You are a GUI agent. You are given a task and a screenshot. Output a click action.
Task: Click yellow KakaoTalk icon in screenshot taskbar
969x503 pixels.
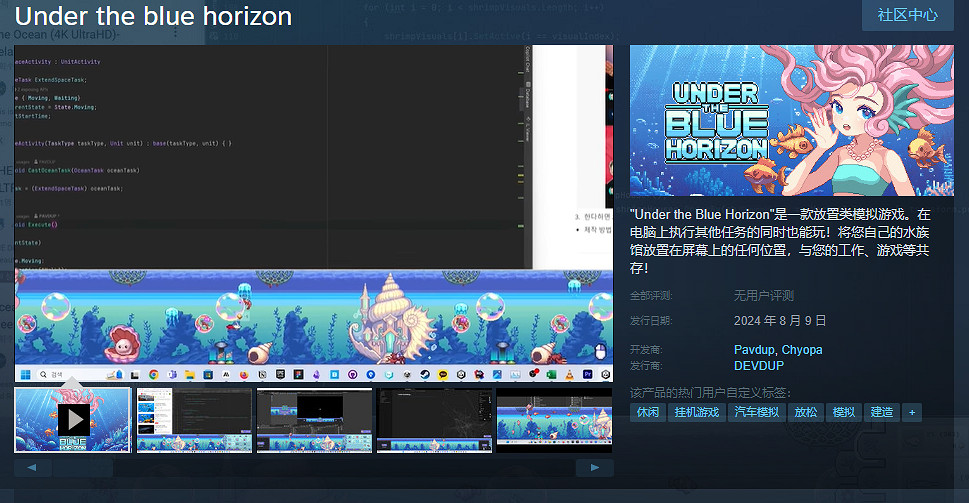(x=442, y=374)
